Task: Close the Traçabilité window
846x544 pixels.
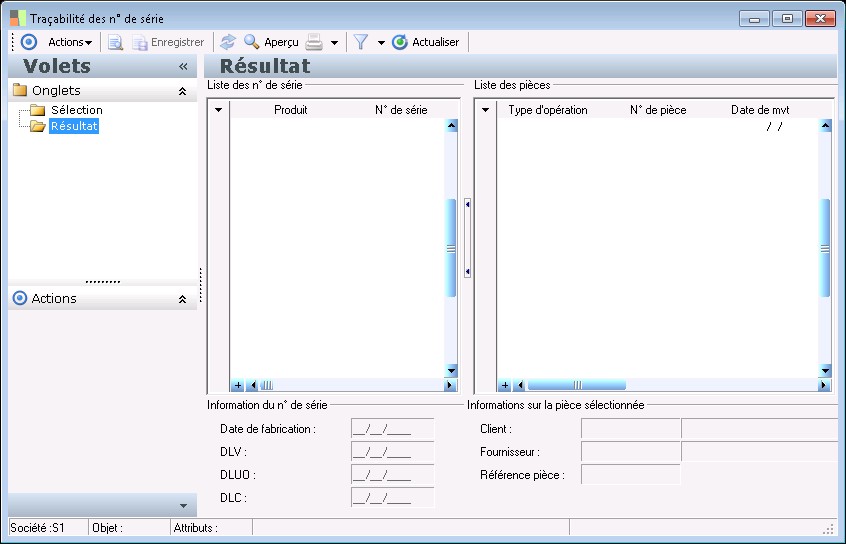Action: tap(821, 18)
